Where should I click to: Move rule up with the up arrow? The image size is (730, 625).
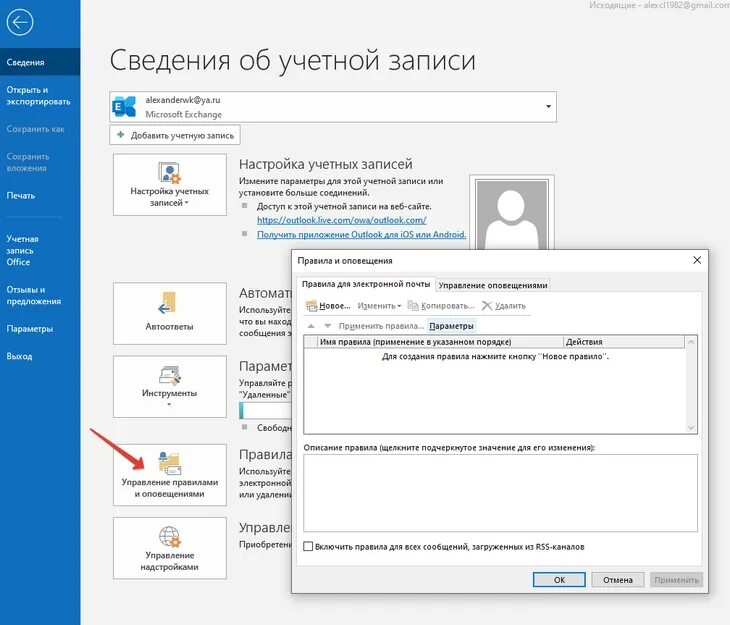(x=311, y=326)
